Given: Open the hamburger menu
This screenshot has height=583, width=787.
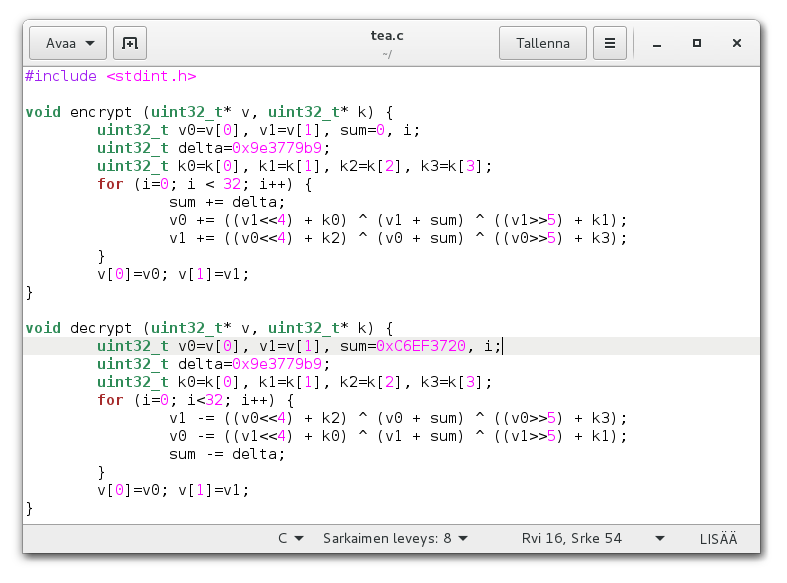Looking at the screenshot, I should point(609,43).
